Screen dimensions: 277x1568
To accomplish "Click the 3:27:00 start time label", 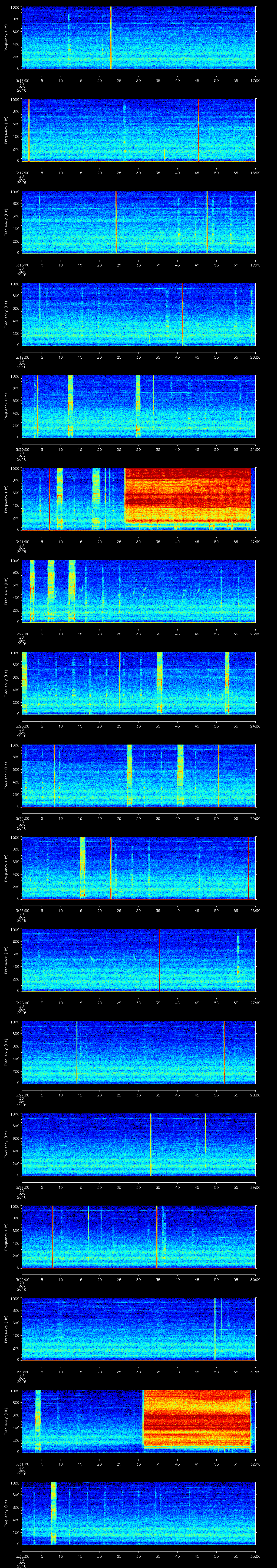I will click(x=22, y=1095).
